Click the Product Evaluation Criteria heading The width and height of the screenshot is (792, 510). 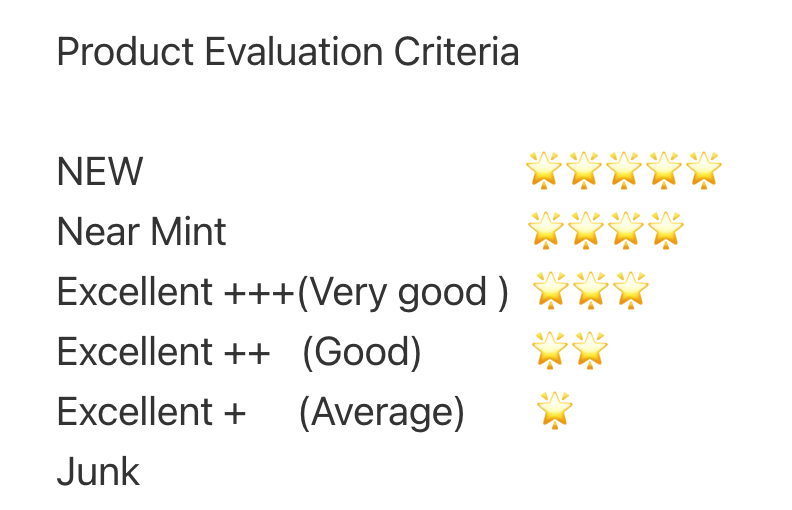288,52
